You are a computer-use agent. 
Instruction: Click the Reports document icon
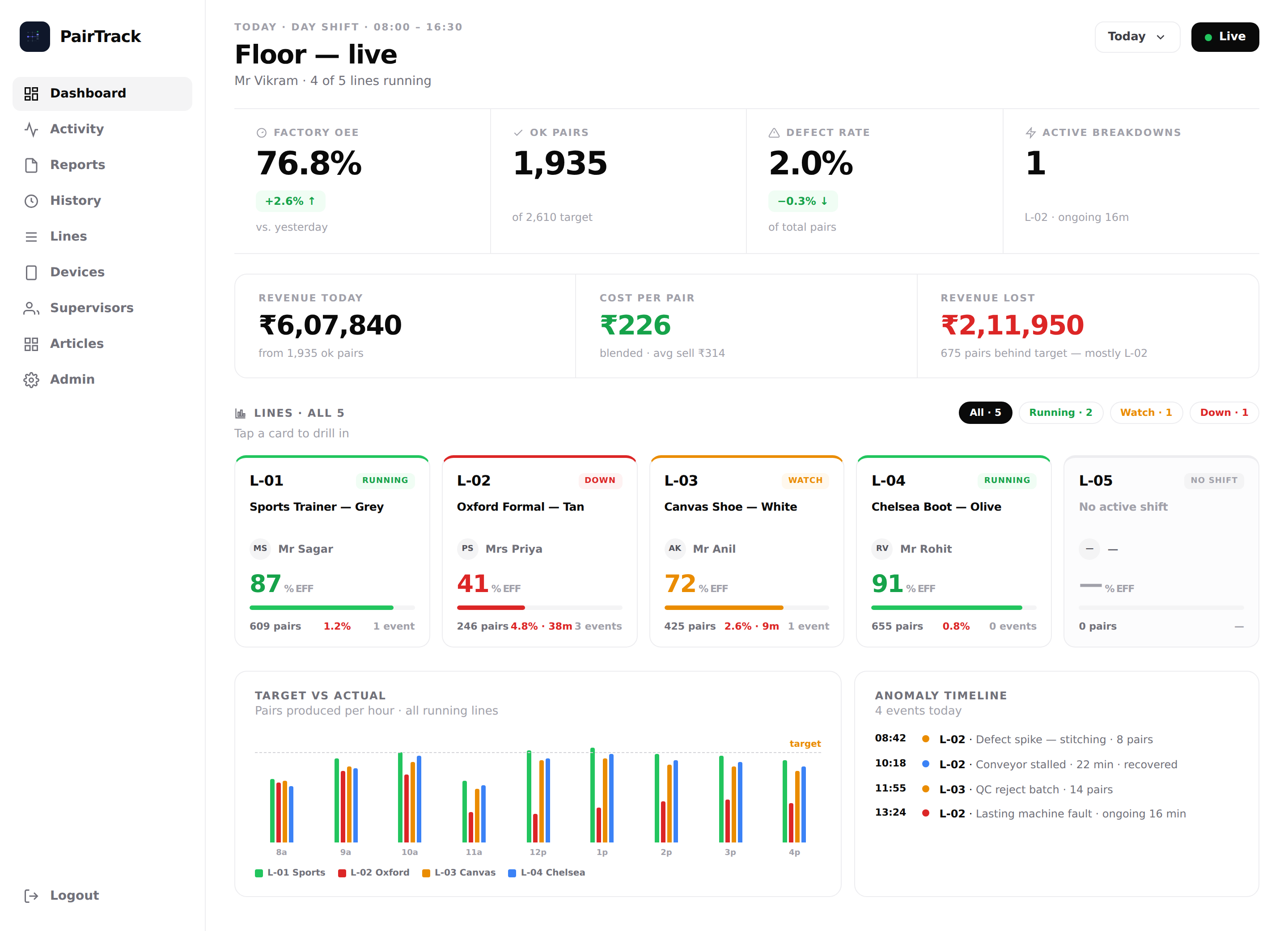(x=31, y=165)
